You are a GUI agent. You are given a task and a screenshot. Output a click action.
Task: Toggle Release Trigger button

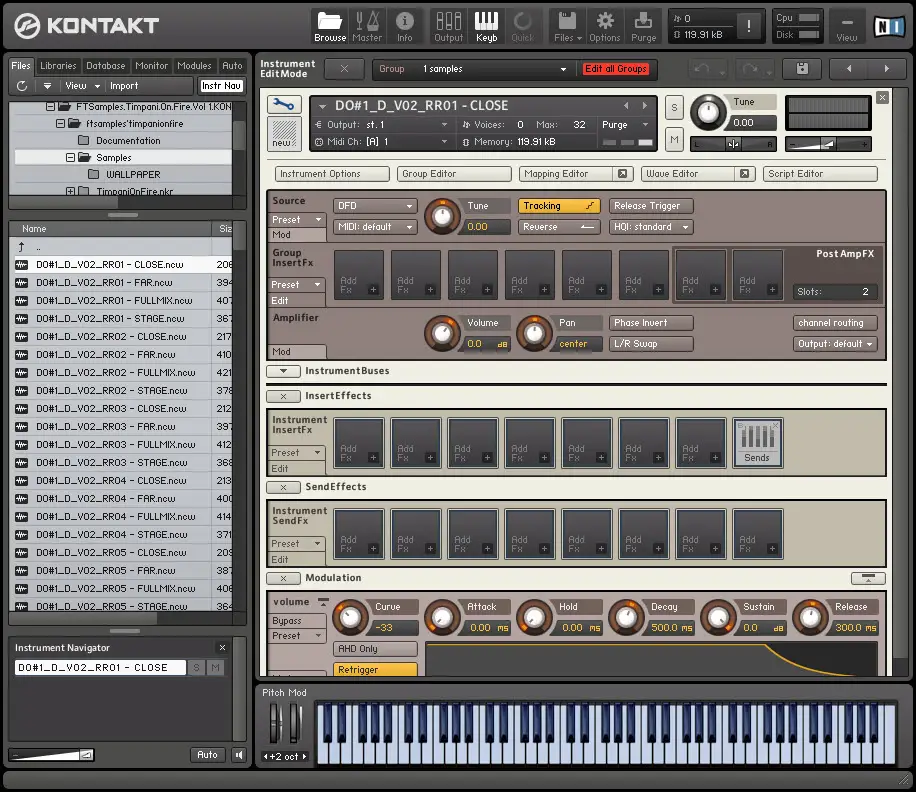pyautogui.click(x=651, y=206)
